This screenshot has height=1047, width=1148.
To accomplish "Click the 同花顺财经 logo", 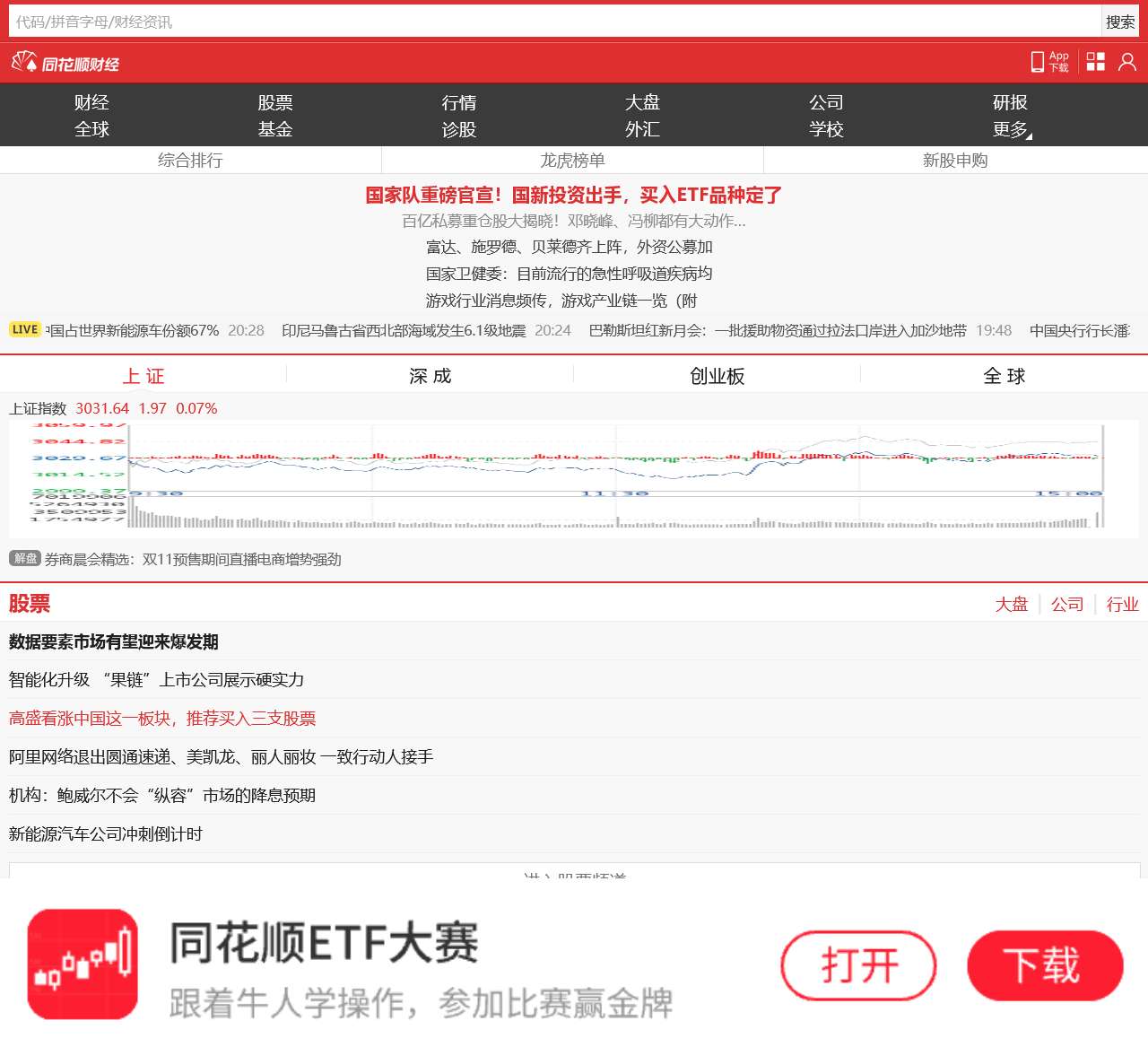I will point(65,63).
